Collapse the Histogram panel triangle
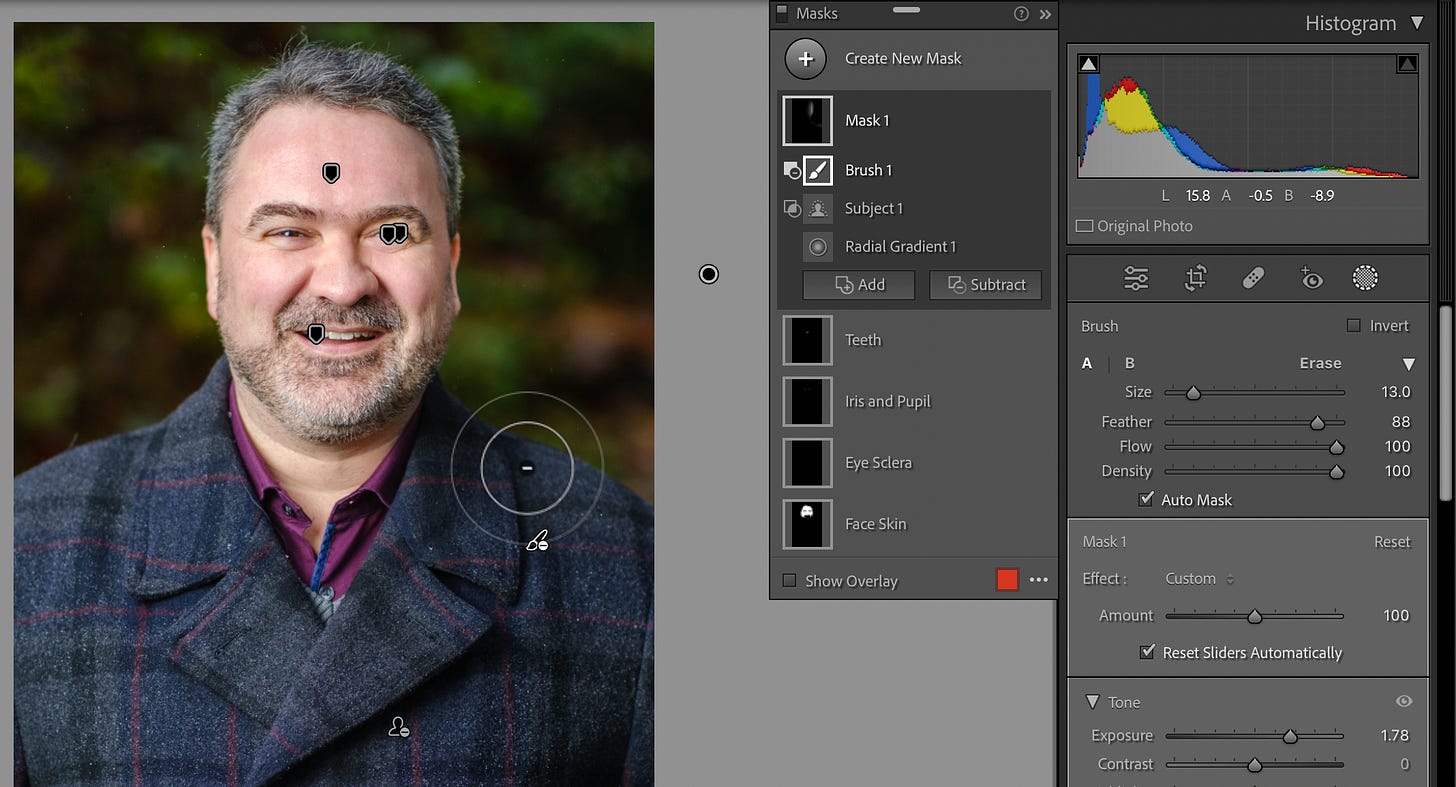This screenshot has width=1456, height=787. point(1416,23)
